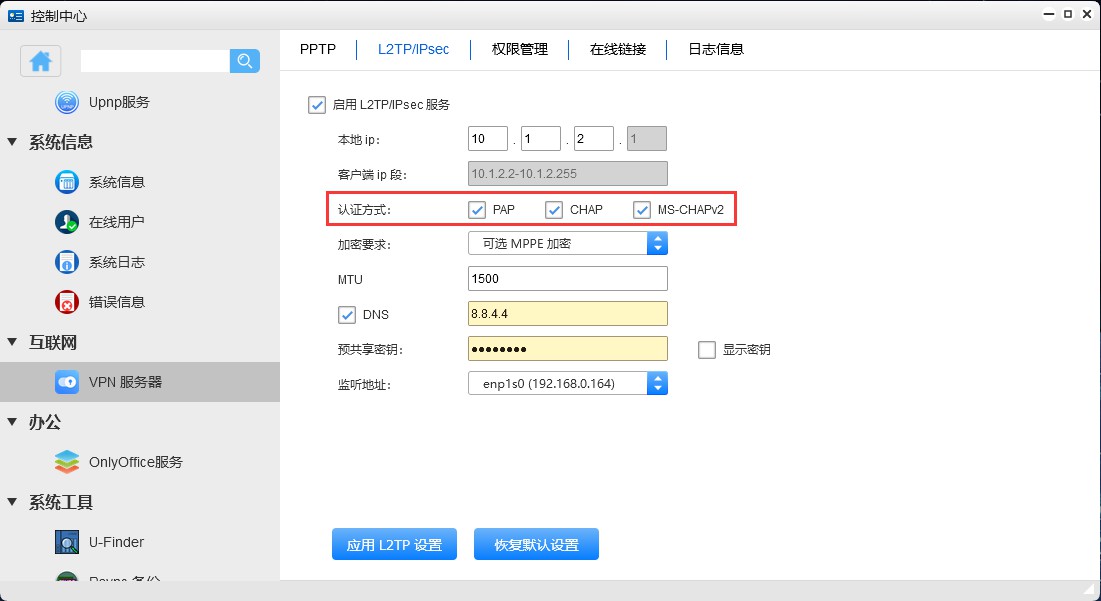Switch to the PPTP tab

click(x=317, y=48)
